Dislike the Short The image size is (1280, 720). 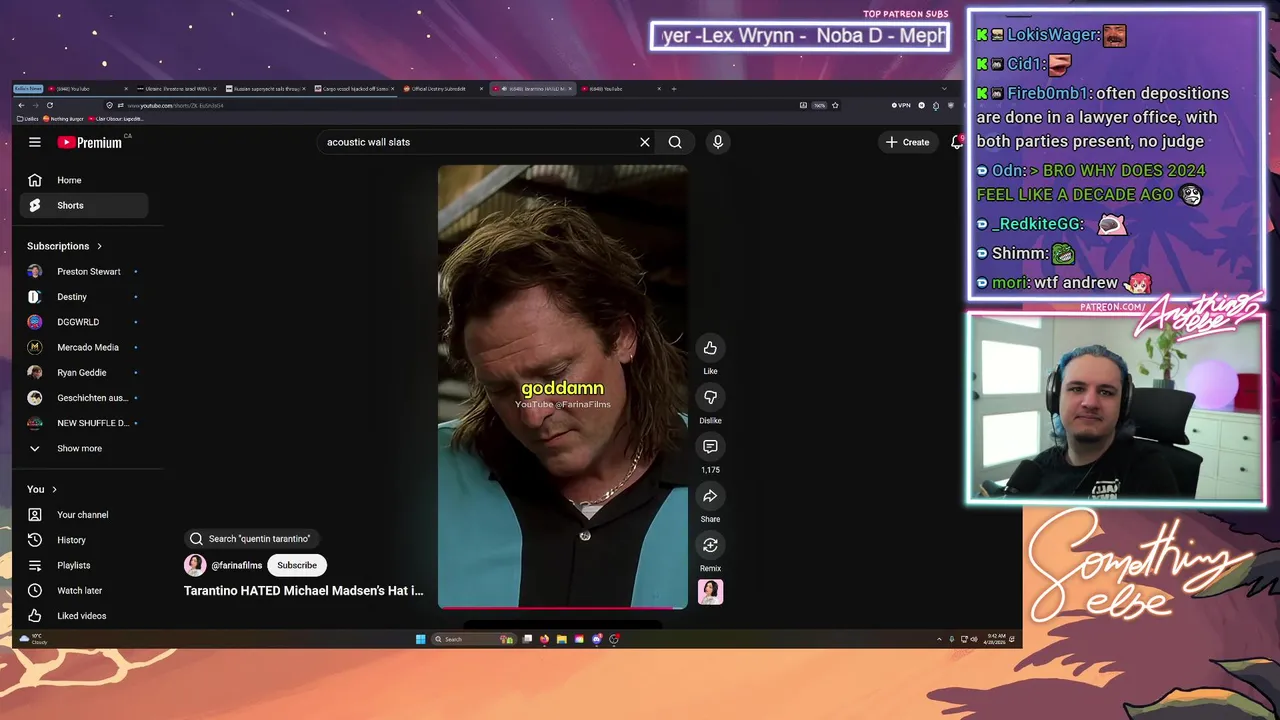point(710,397)
